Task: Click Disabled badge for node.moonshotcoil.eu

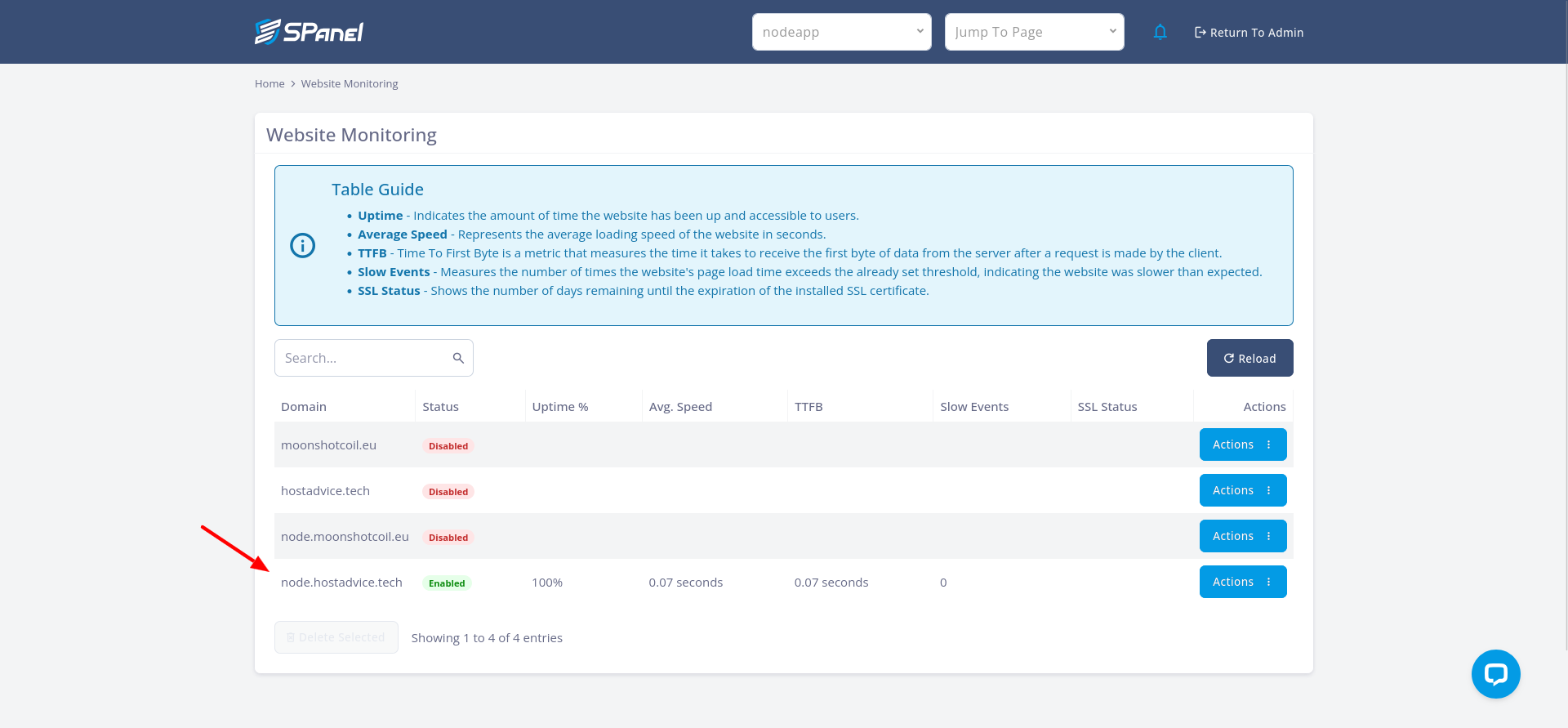Action: (448, 538)
